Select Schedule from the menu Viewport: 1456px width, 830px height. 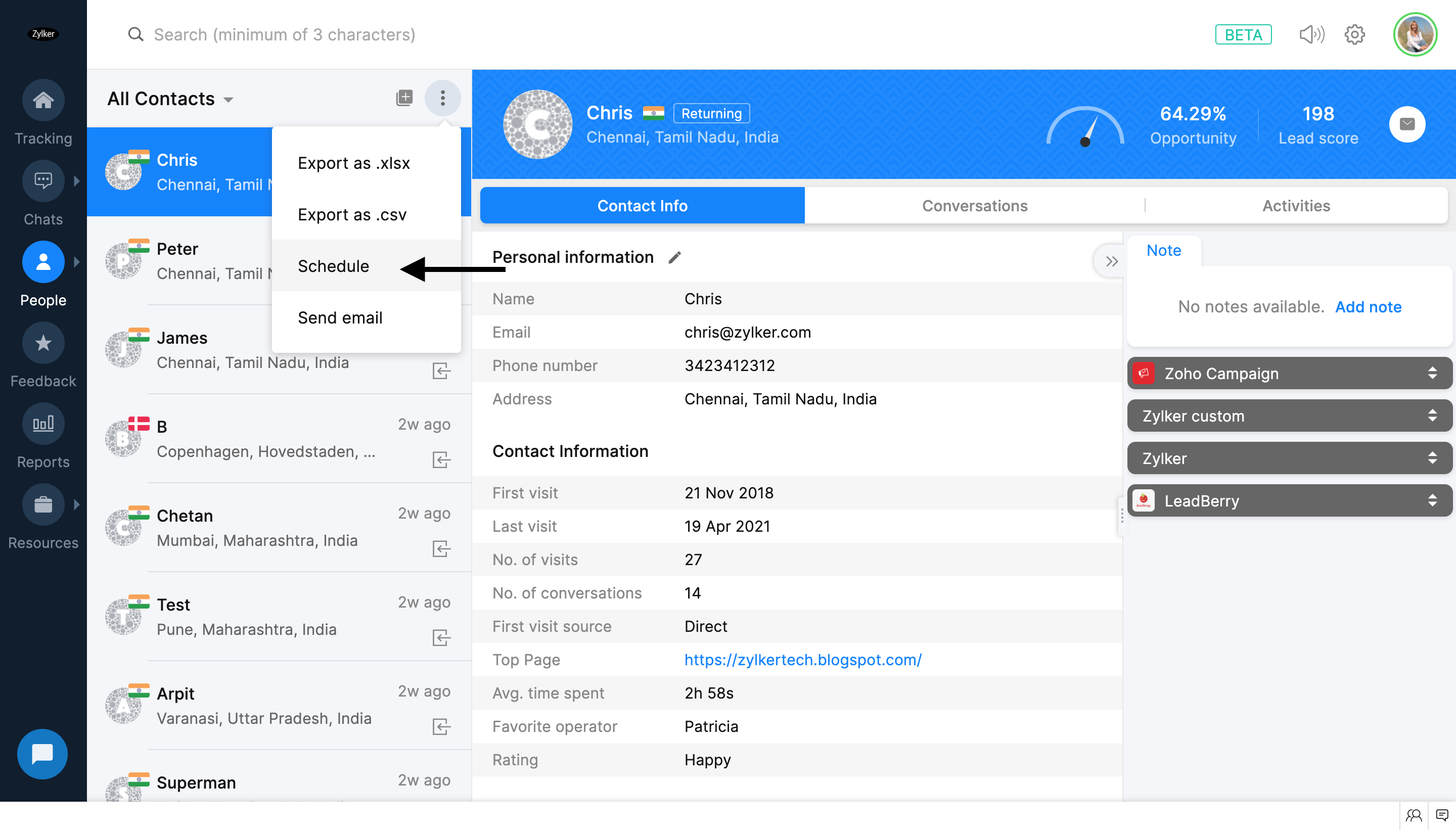tap(334, 266)
